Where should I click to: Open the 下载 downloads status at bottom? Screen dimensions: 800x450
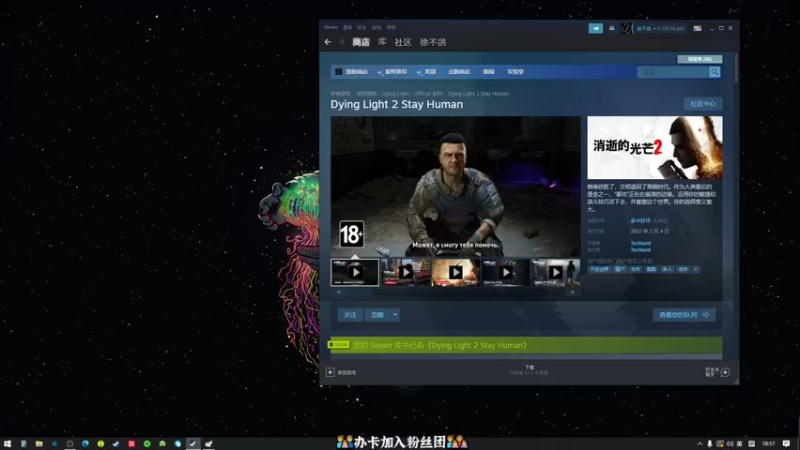click(529, 370)
